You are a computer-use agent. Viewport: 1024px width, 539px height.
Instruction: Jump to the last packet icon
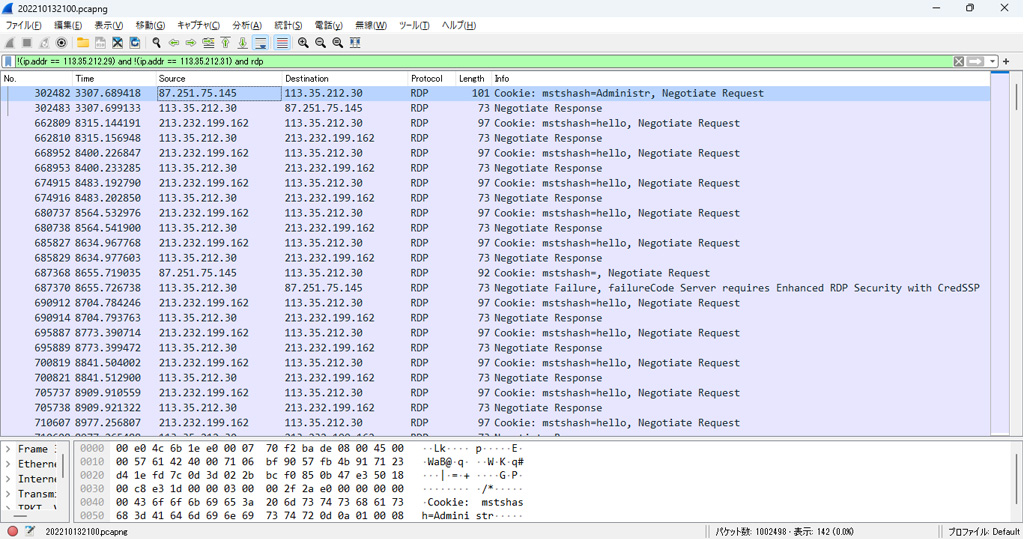[x=242, y=42]
